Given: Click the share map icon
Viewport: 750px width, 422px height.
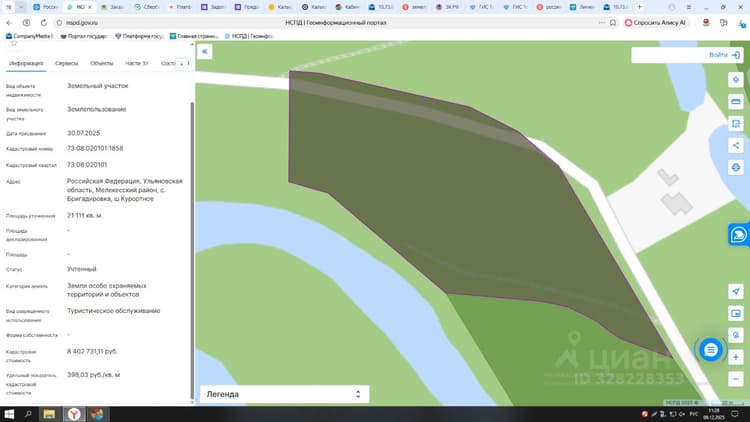Looking at the screenshot, I should click(736, 145).
